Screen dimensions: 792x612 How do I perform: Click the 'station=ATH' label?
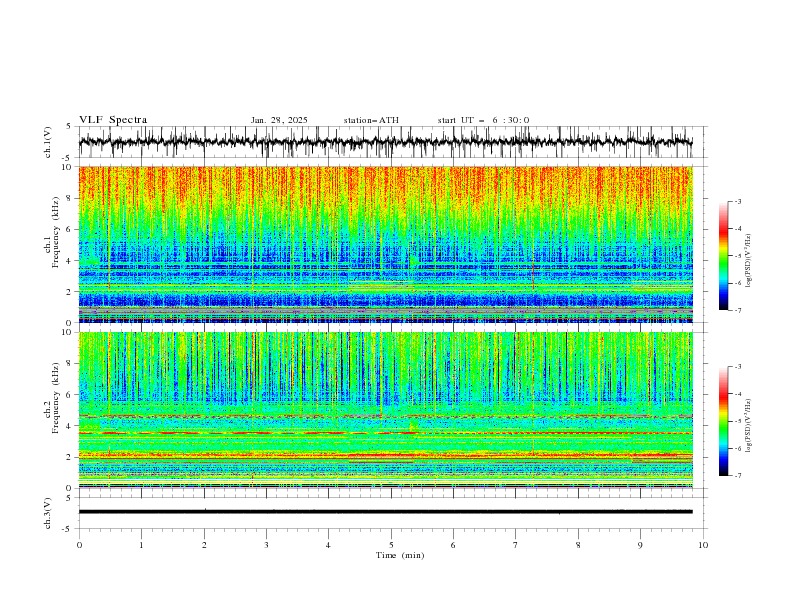pyautogui.click(x=371, y=120)
